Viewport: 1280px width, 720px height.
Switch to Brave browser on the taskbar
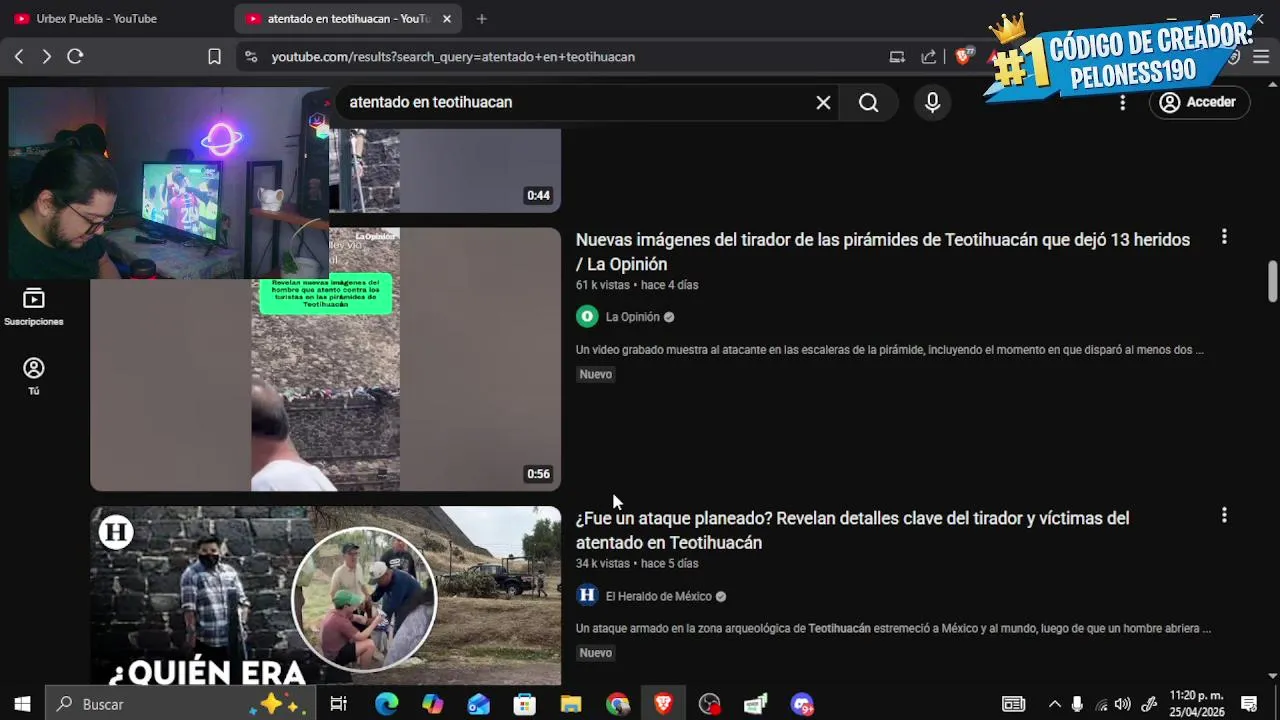(x=663, y=704)
